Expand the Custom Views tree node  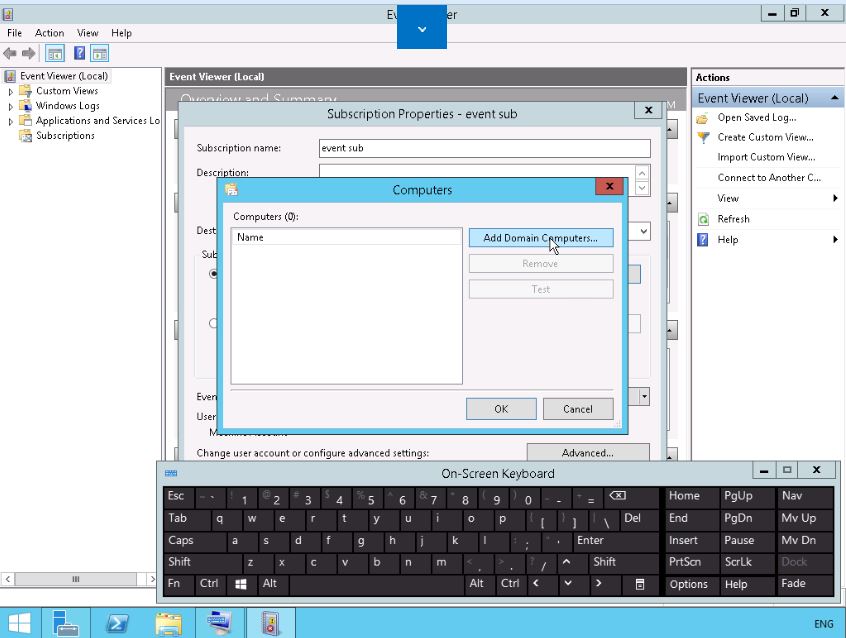click(12, 91)
